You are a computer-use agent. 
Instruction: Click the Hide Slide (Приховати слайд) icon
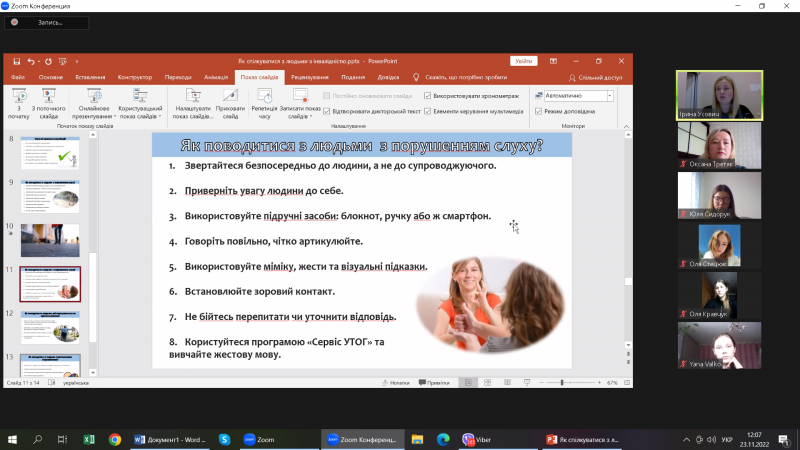click(231, 100)
